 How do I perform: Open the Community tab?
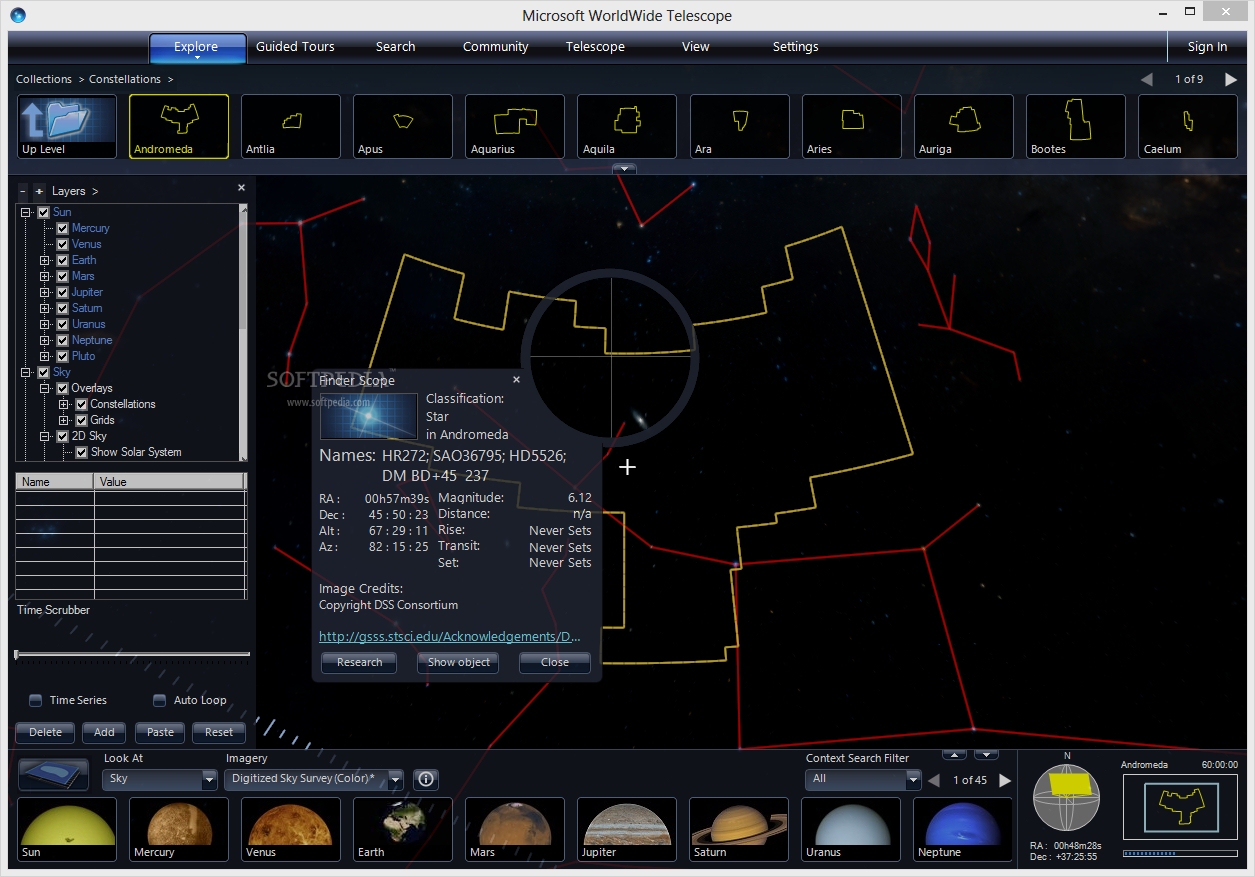[495, 47]
